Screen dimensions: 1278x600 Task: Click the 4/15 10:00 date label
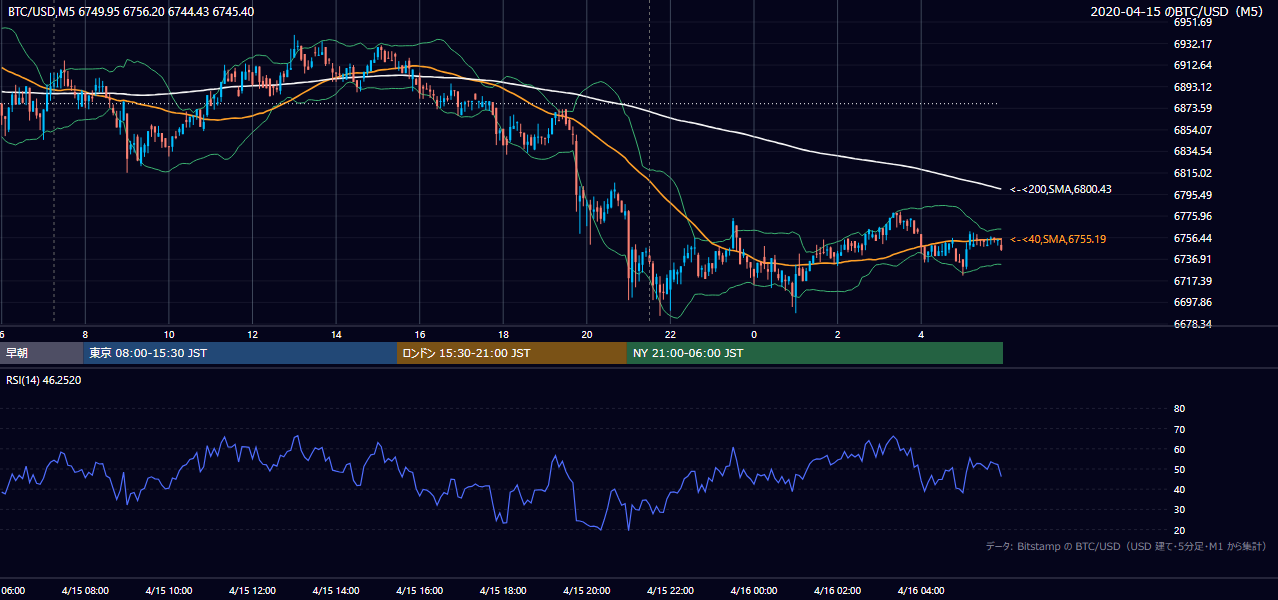click(169, 591)
